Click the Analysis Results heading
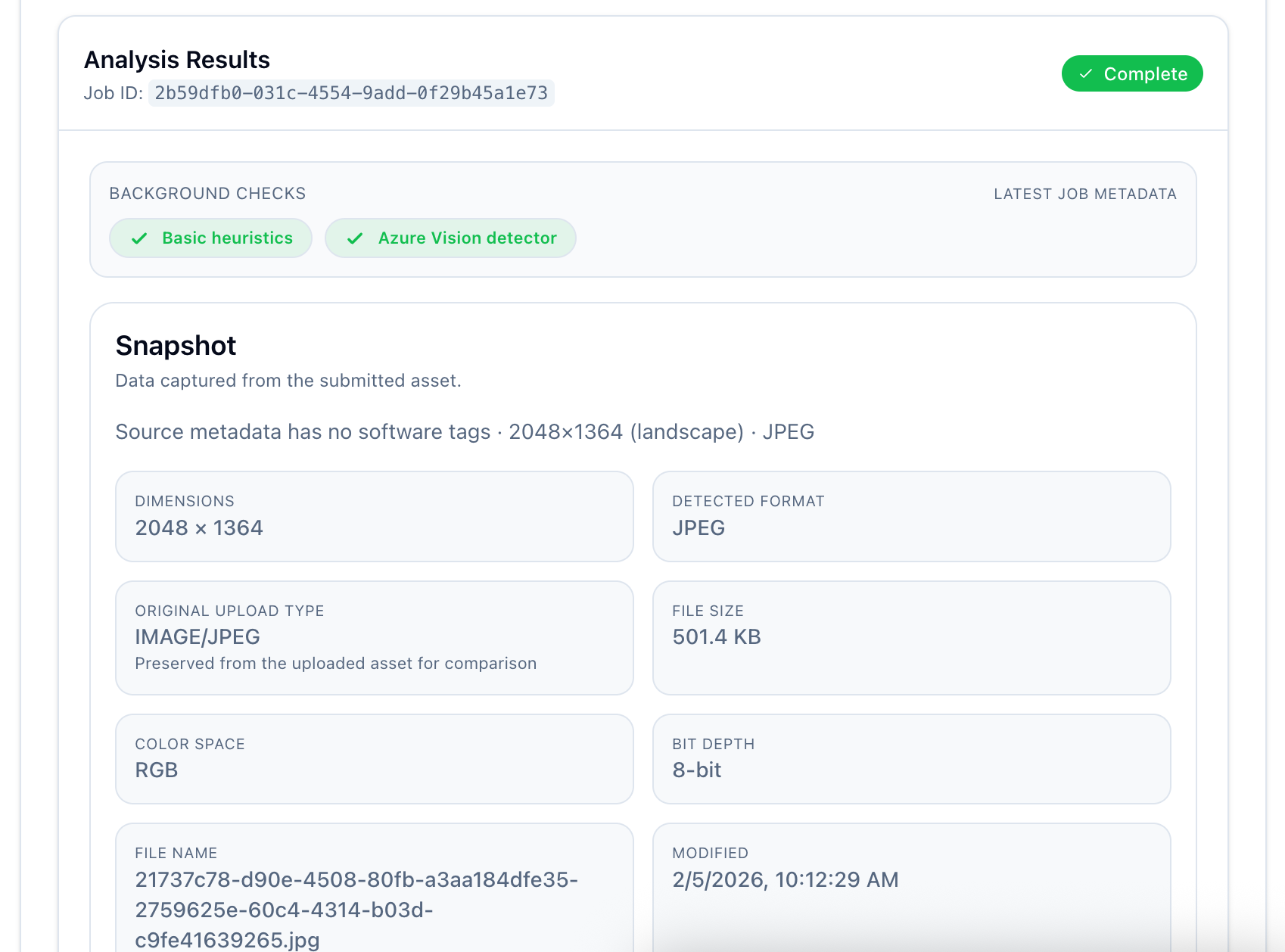The width and height of the screenshot is (1285, 952). tap(177, 60)
